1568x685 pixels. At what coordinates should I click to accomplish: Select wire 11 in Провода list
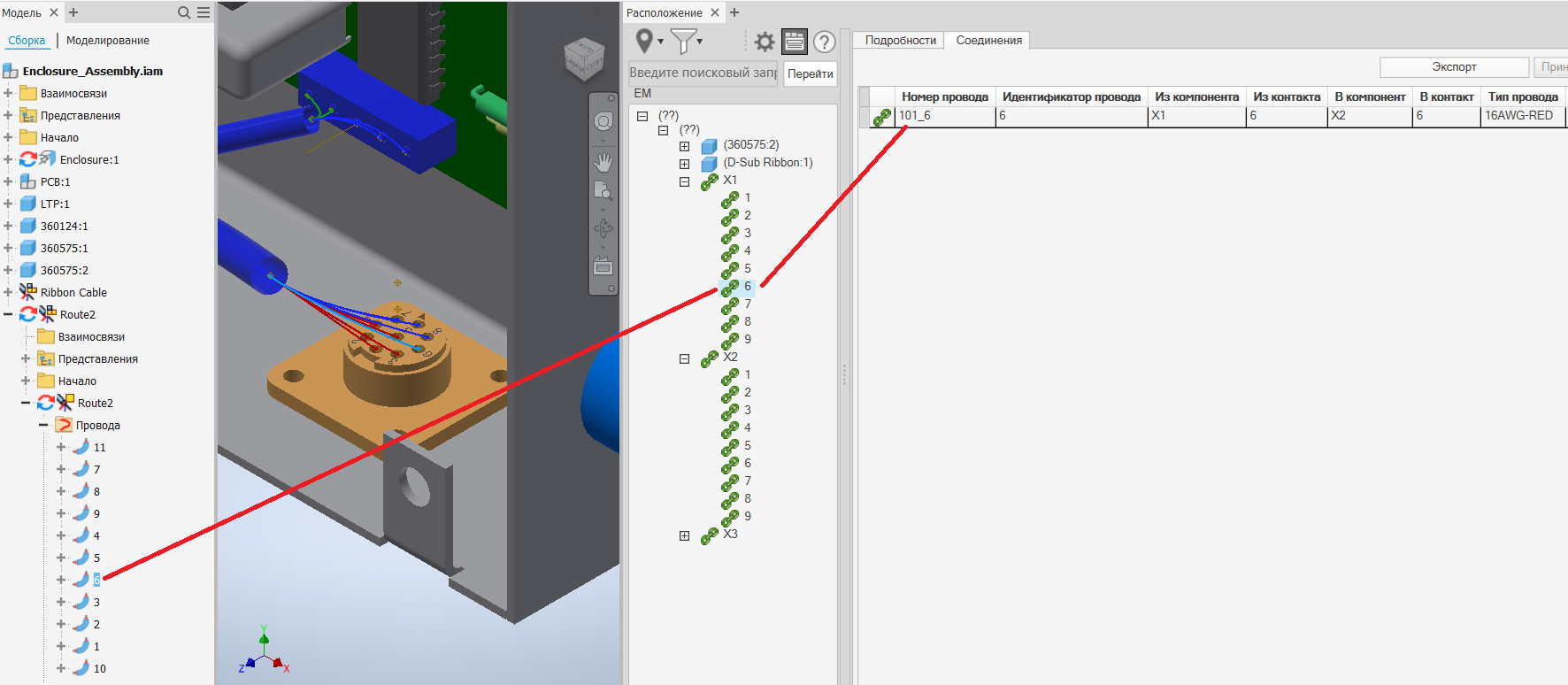tap(99, 447)
